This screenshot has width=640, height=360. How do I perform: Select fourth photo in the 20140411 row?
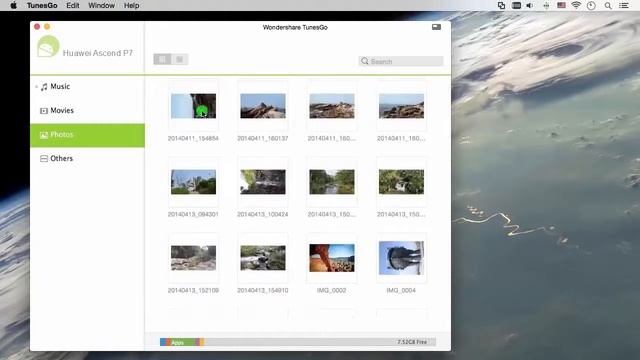coord(401,106)
